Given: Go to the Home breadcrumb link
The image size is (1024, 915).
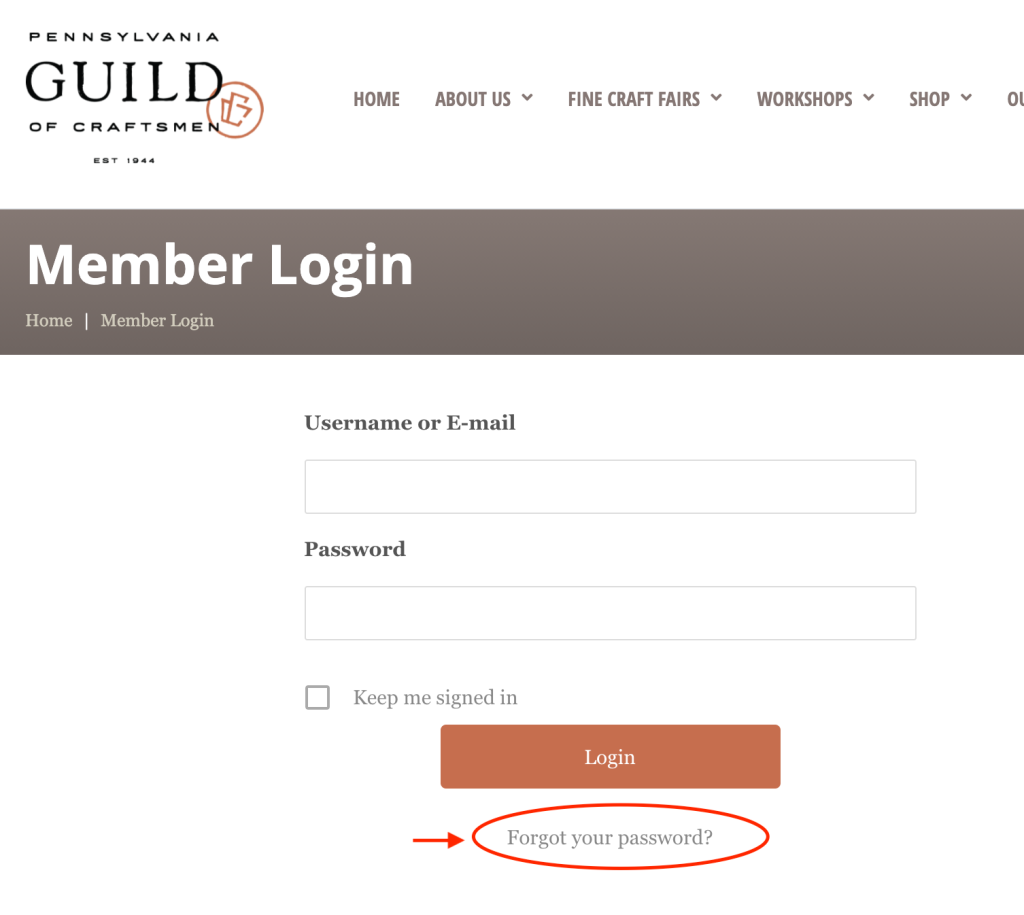Looking at the screenshot, I should coord(49,321).
